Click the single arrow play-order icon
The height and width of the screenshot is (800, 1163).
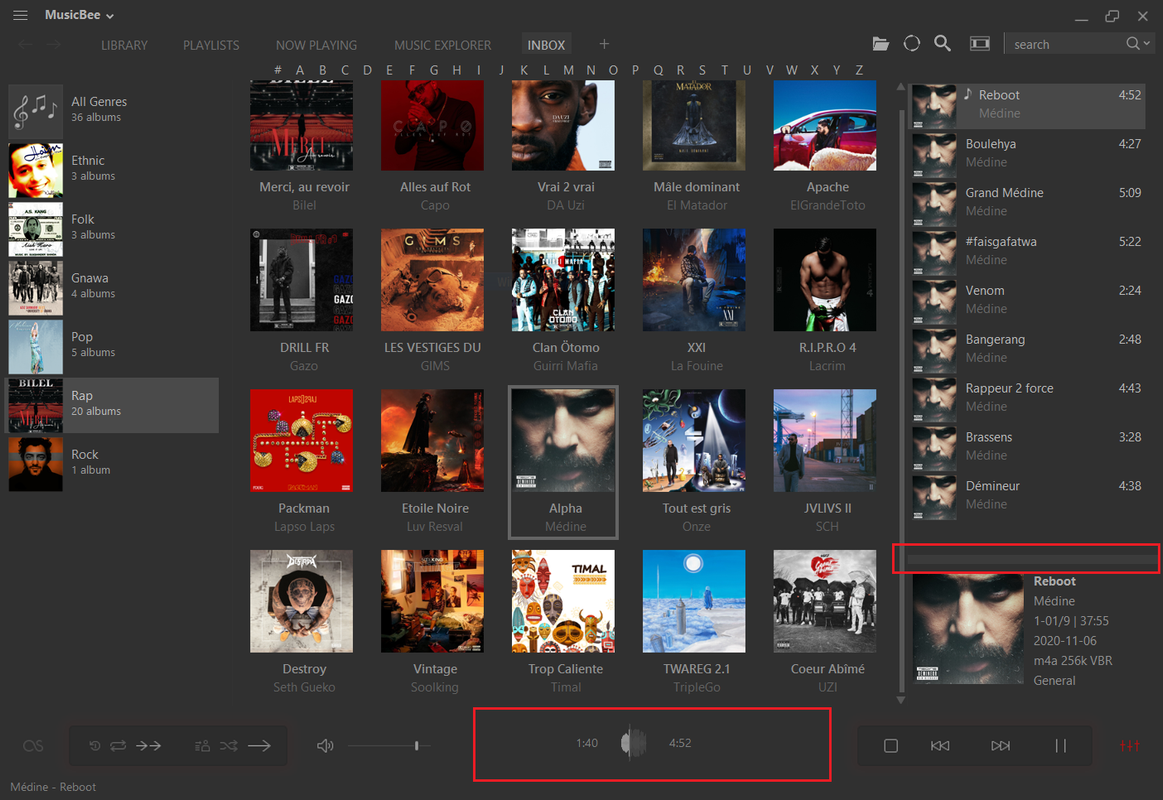259,746
